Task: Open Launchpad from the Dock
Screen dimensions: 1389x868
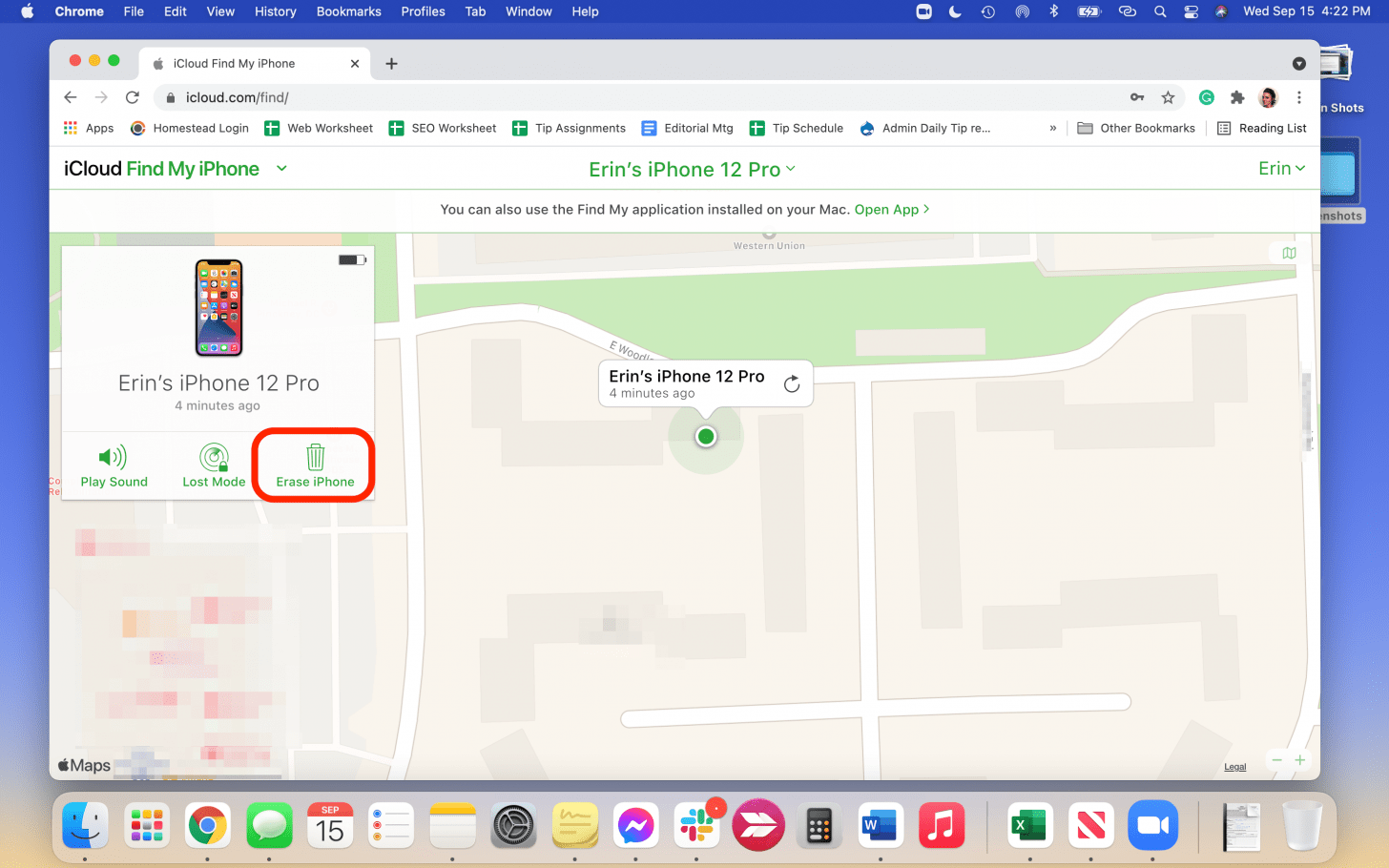Action: point(147,826)
